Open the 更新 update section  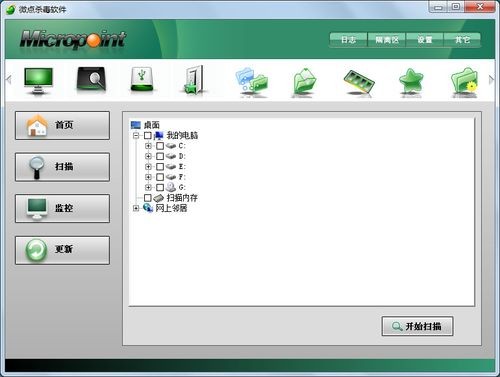(x=62, y=250)
